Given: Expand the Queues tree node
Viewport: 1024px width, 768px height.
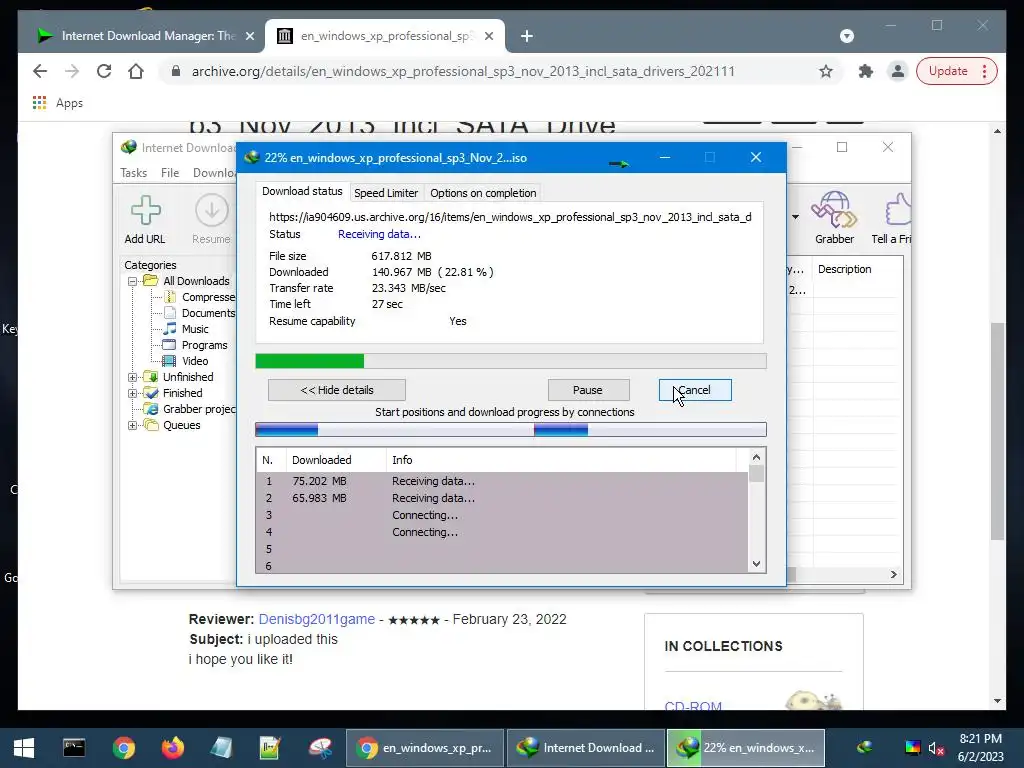Looking at the screenshot, I should pos(133,425).
